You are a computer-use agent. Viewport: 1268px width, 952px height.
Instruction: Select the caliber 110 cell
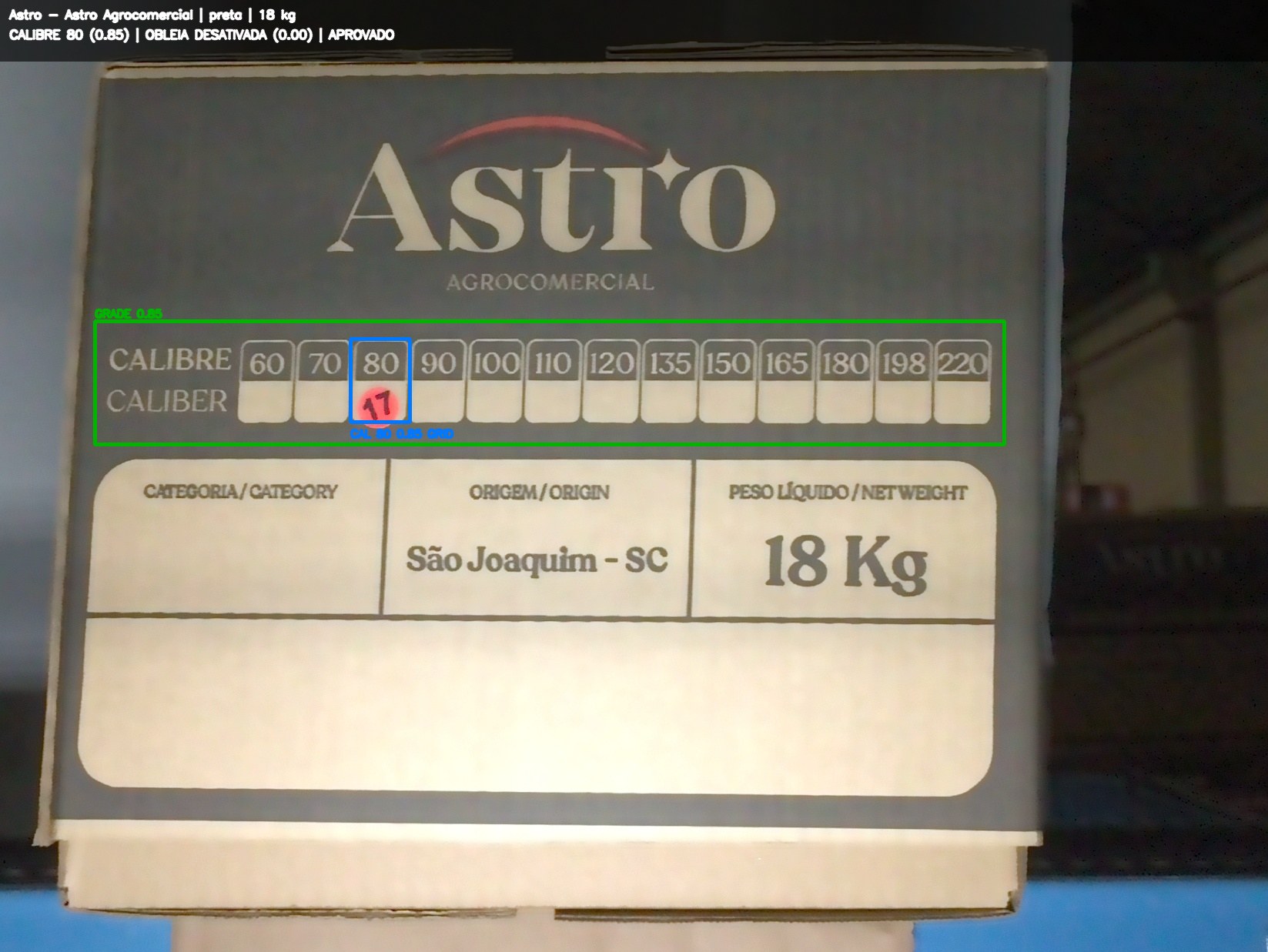(553, 381)
